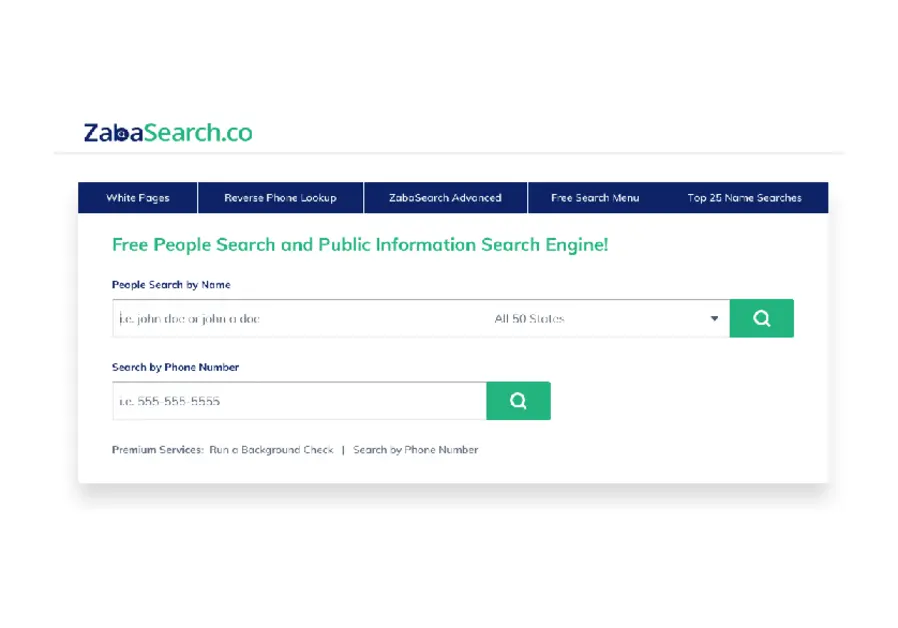
Task: Click the ZabaSearch.co logo
Action: click(x=168, y=132)
